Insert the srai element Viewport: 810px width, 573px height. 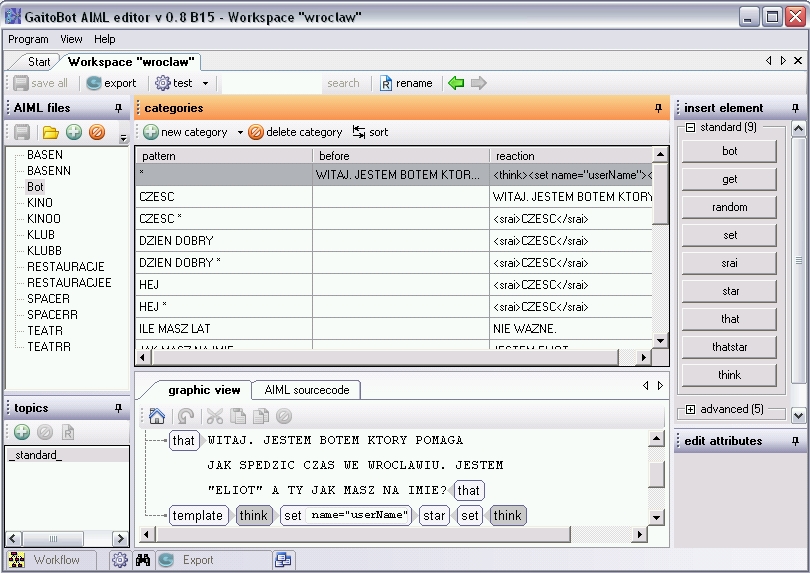coord(729,263)
